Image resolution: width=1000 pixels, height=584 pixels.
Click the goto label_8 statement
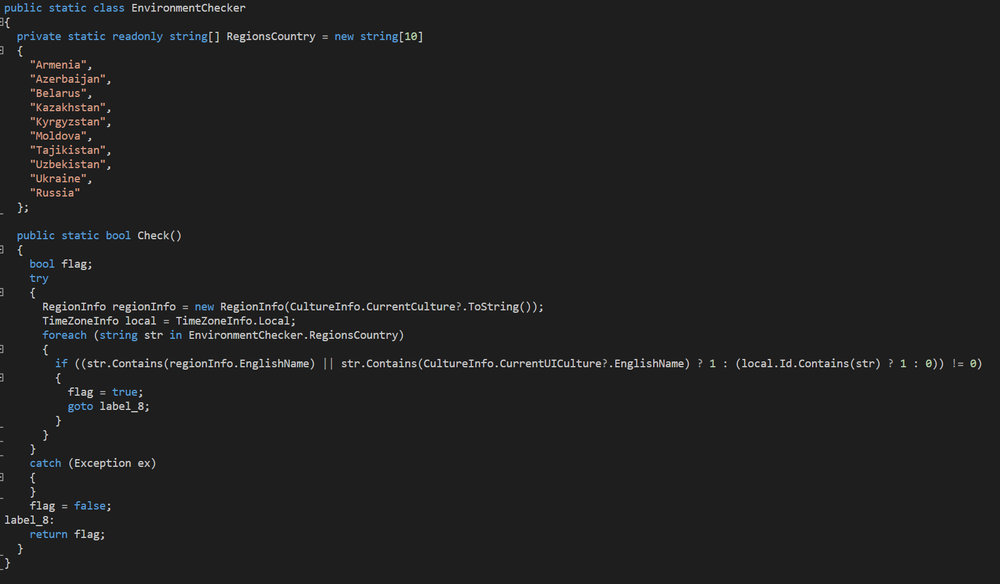coord(108,407)
